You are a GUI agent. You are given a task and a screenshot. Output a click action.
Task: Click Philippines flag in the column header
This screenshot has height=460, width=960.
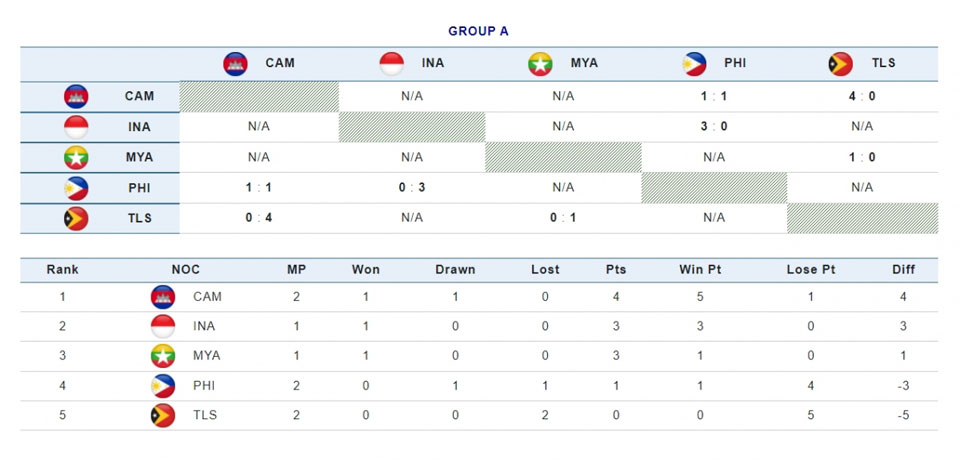694,64
